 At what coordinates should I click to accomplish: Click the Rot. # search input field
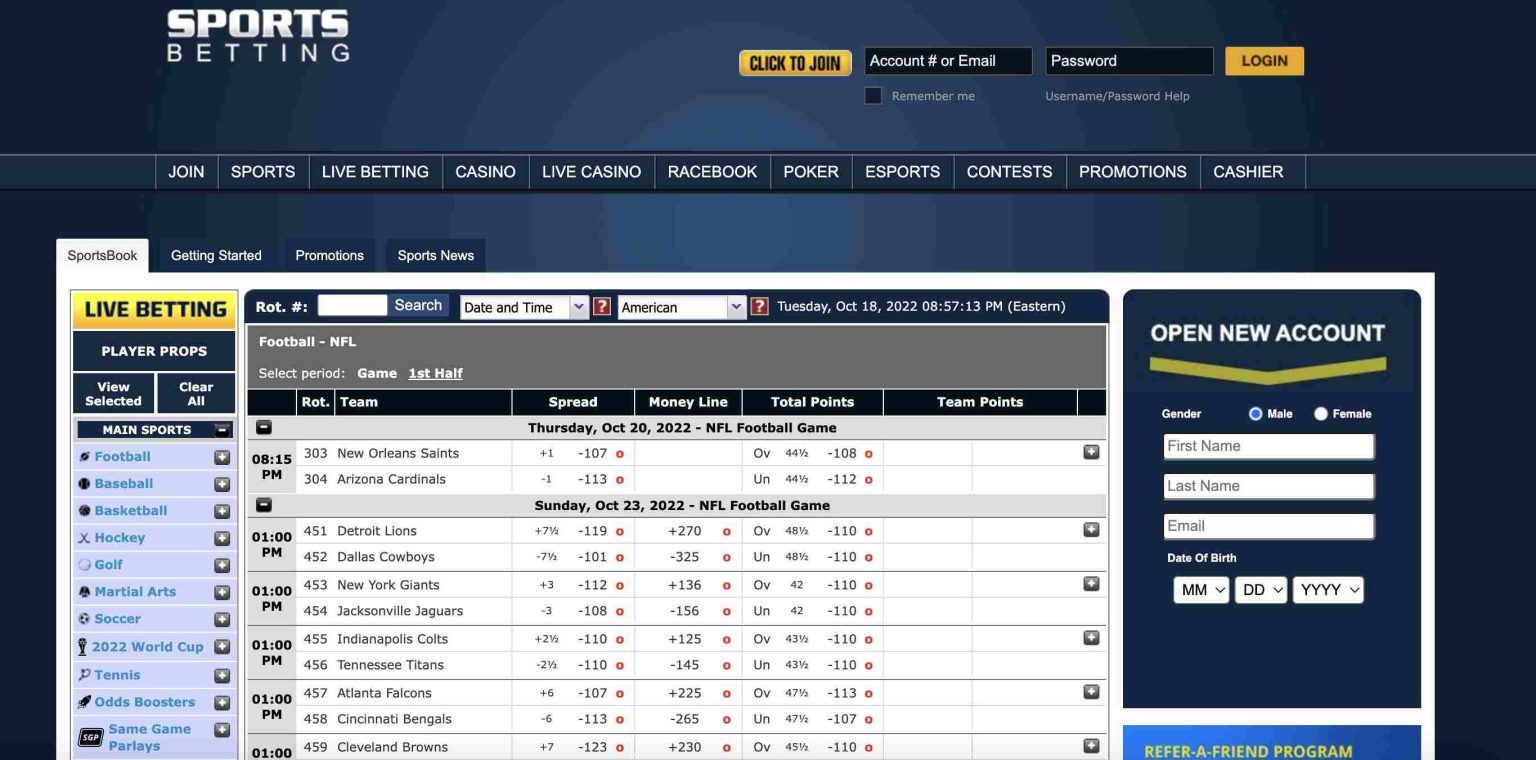pos(351,305)
